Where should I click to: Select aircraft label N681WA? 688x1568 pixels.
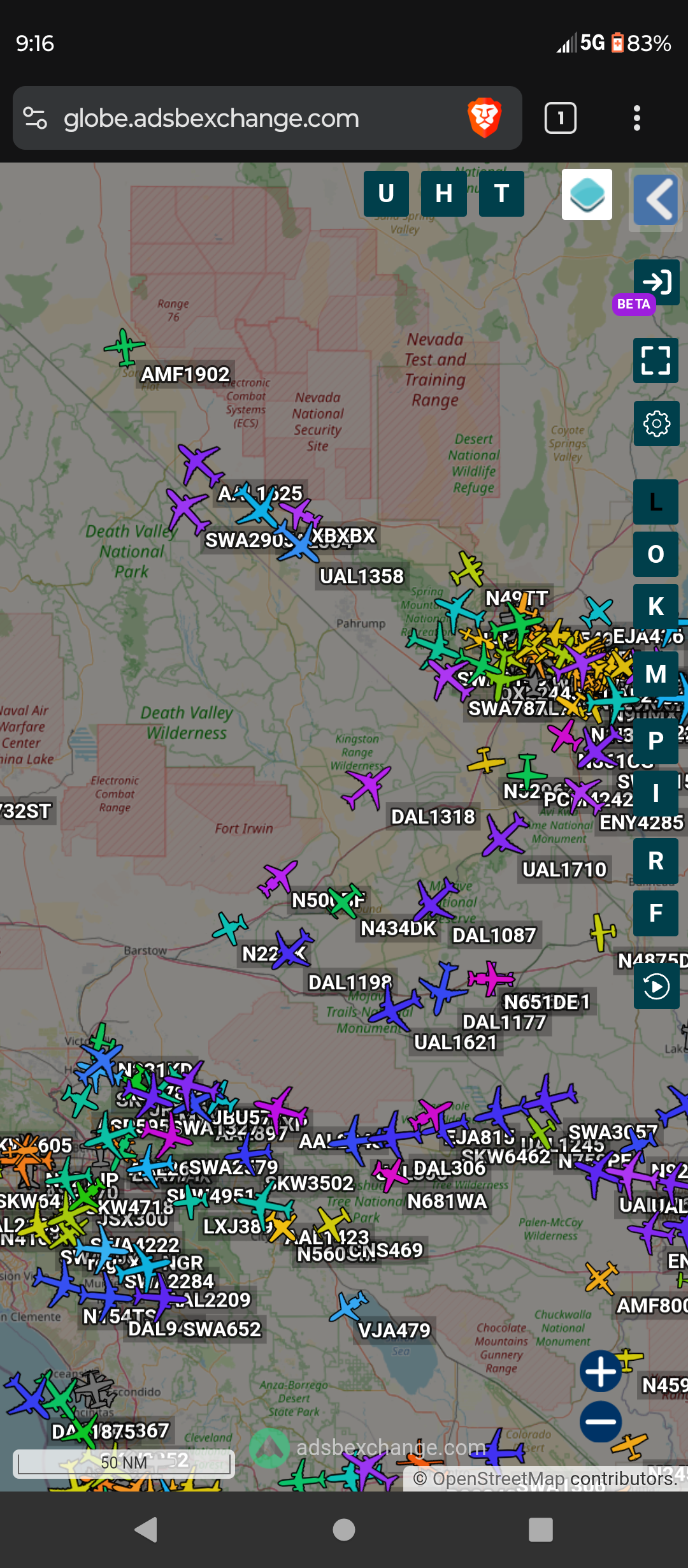447,1201
